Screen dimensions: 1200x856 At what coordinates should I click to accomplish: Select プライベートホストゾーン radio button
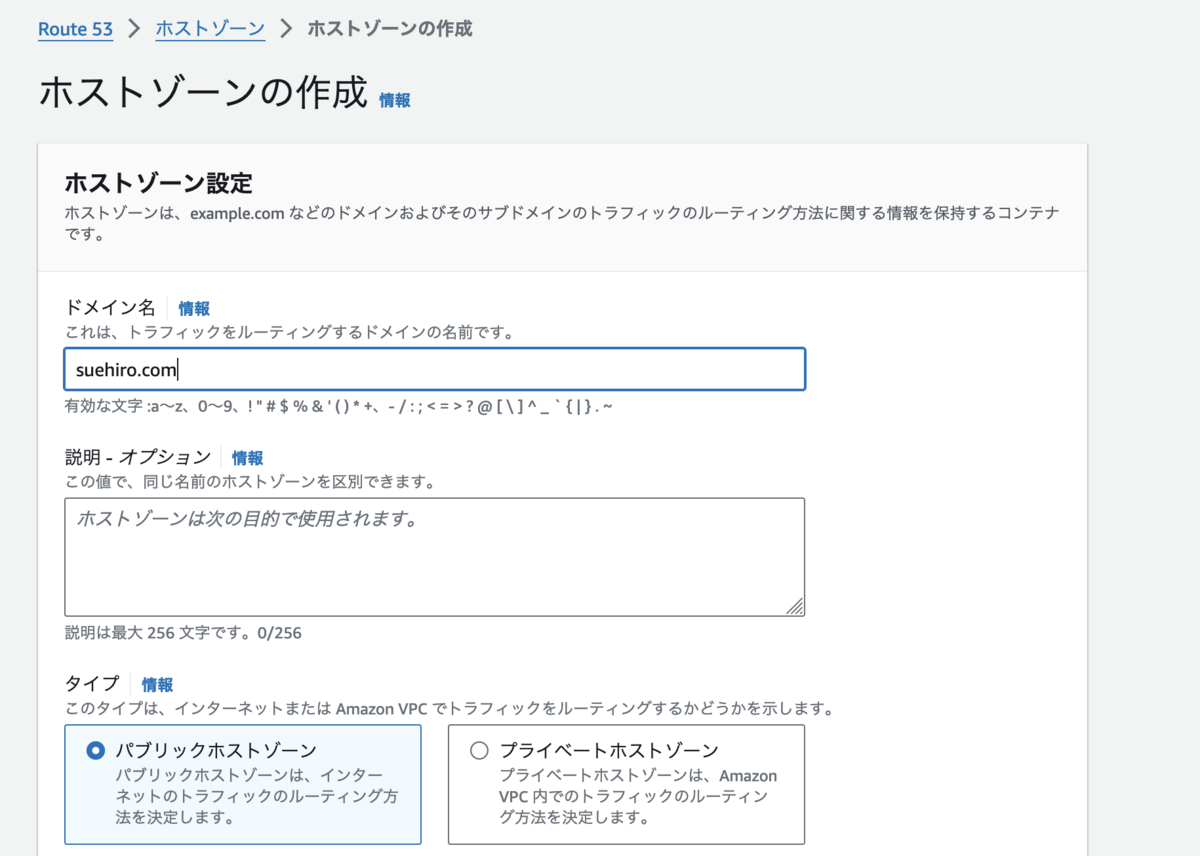pos(479,751)
